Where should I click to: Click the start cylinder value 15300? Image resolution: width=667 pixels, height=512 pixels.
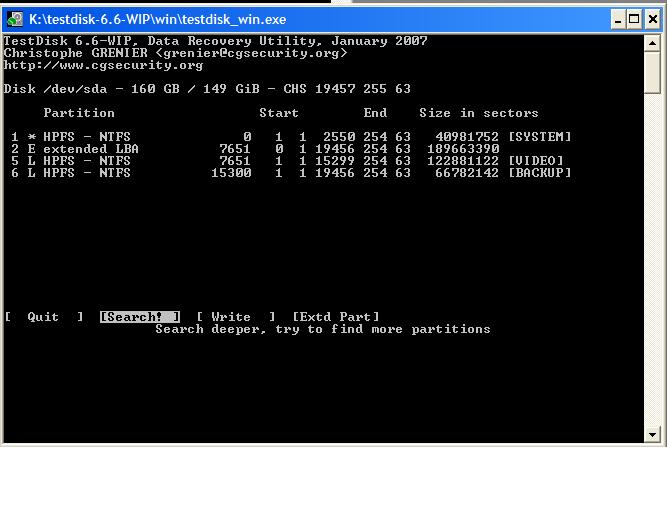click(x=231, y=173)
